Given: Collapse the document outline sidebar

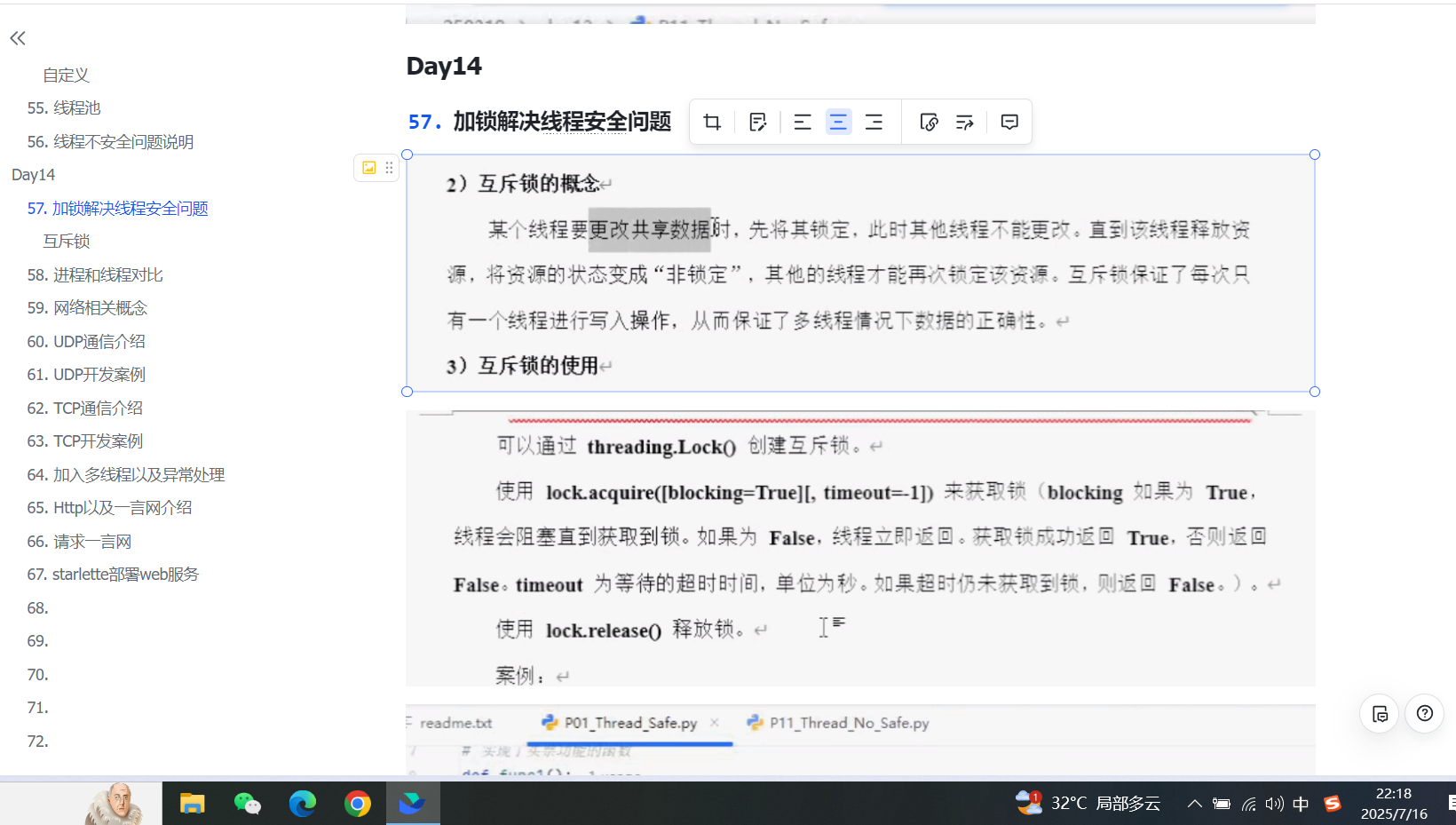Looking at the screenshot, I should tap(18, 38).
